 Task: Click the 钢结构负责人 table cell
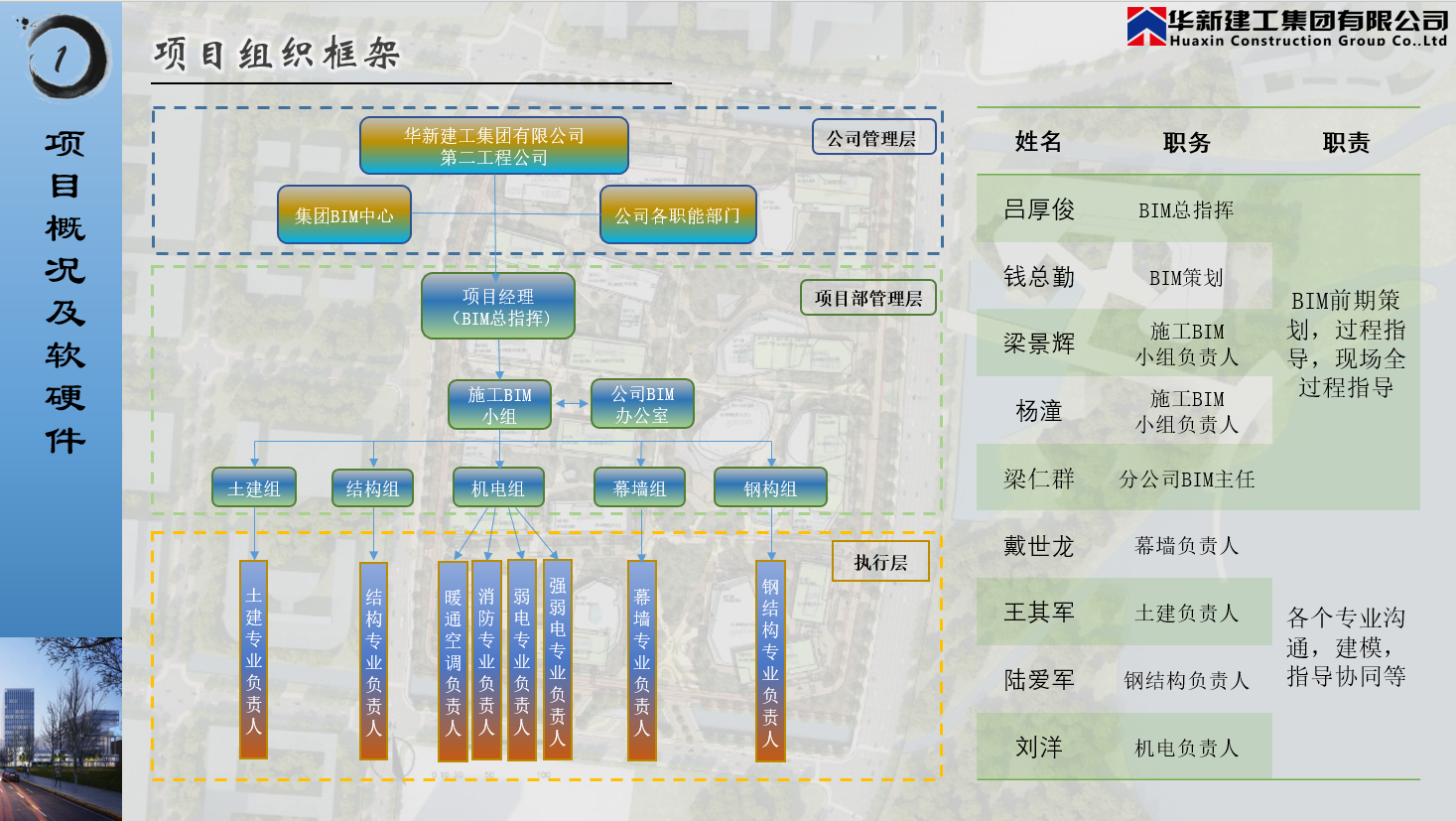pos(1187,681)
